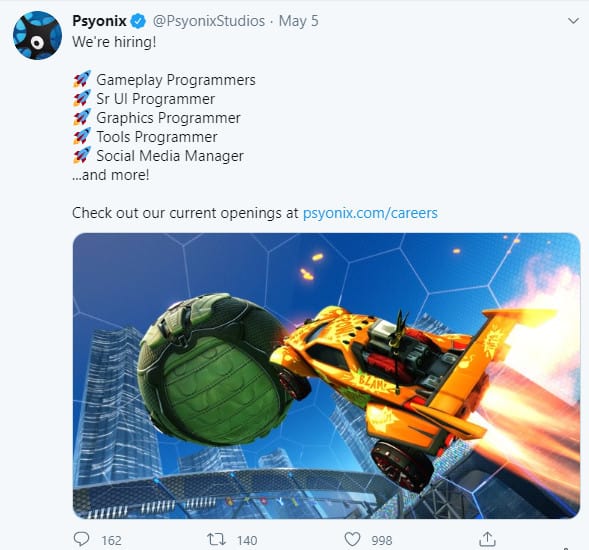589x550 pixels.
Task: Like the tweet with the heart icon
Action: (x=352, y=539)
